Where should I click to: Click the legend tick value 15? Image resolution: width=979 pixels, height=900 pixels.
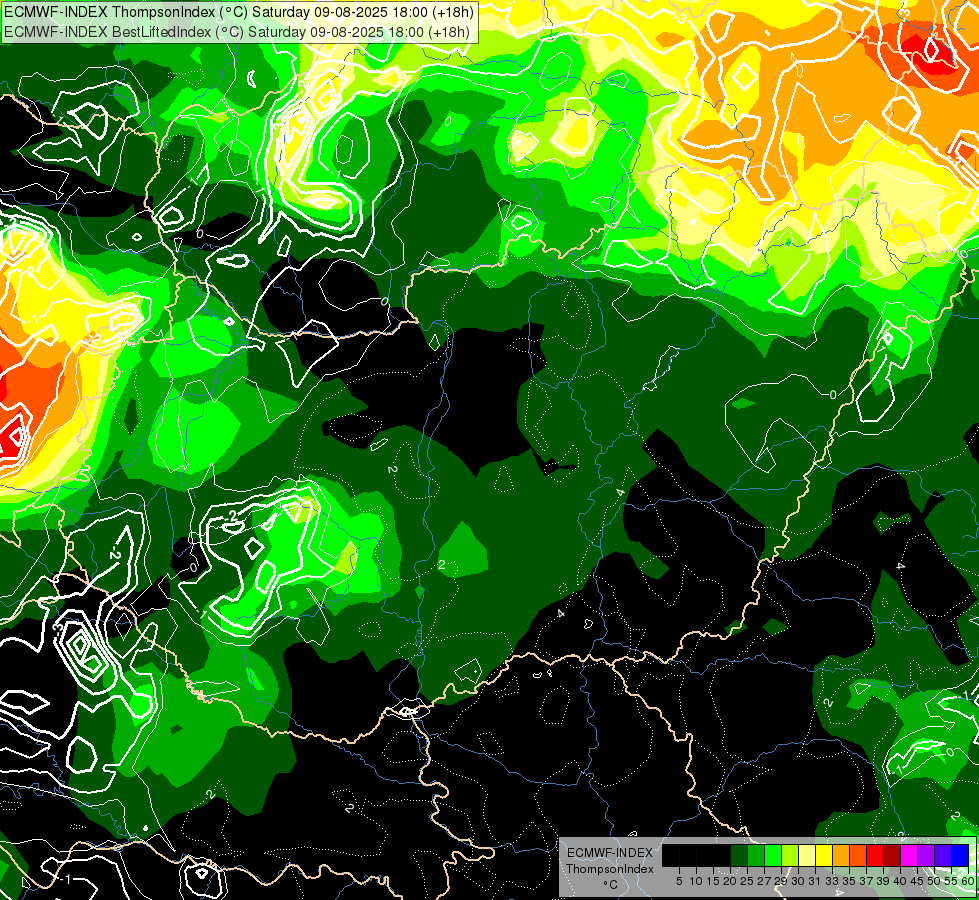pos(714,881)
